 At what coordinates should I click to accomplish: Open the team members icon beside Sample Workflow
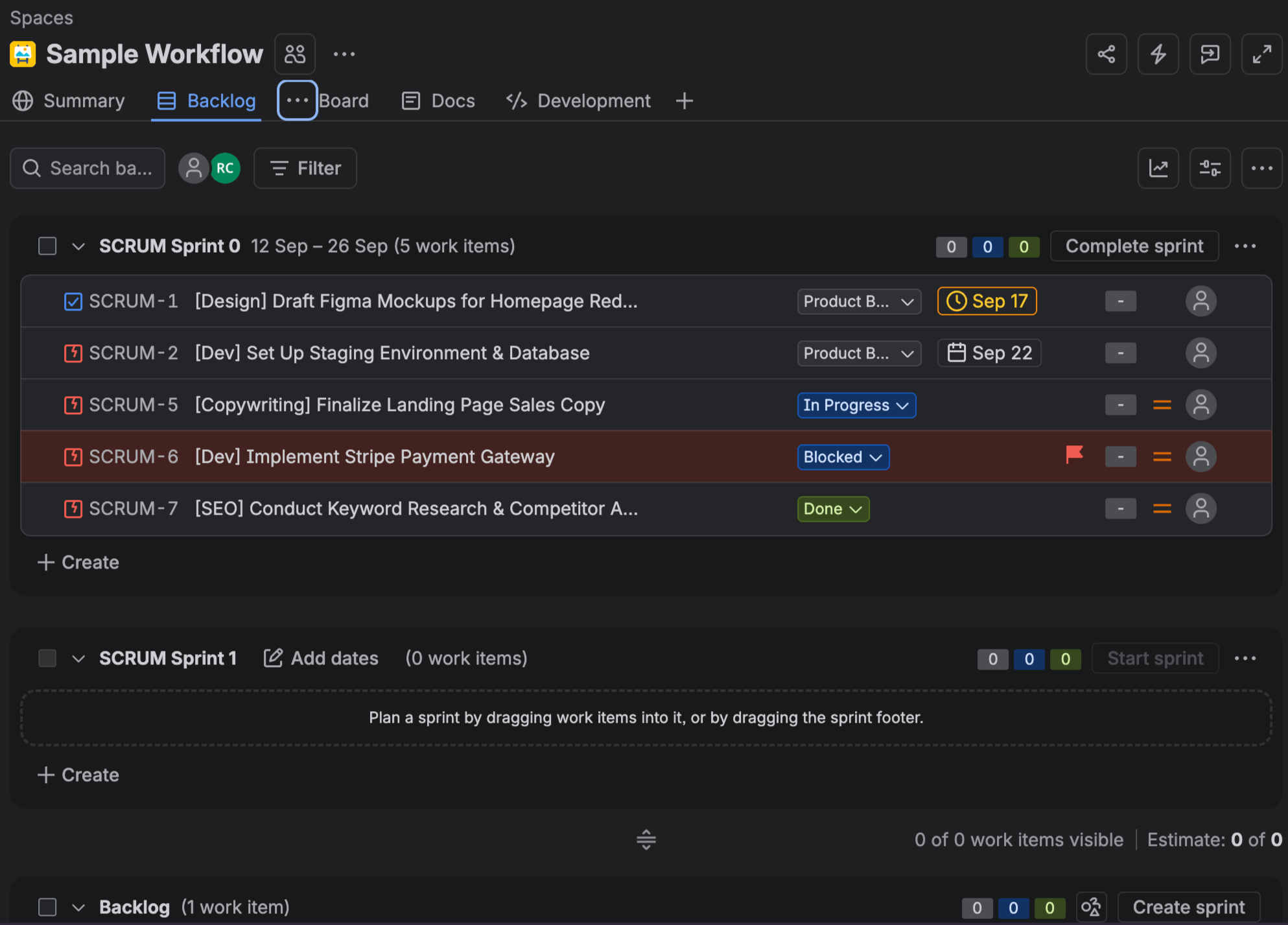tap(295, 54)
